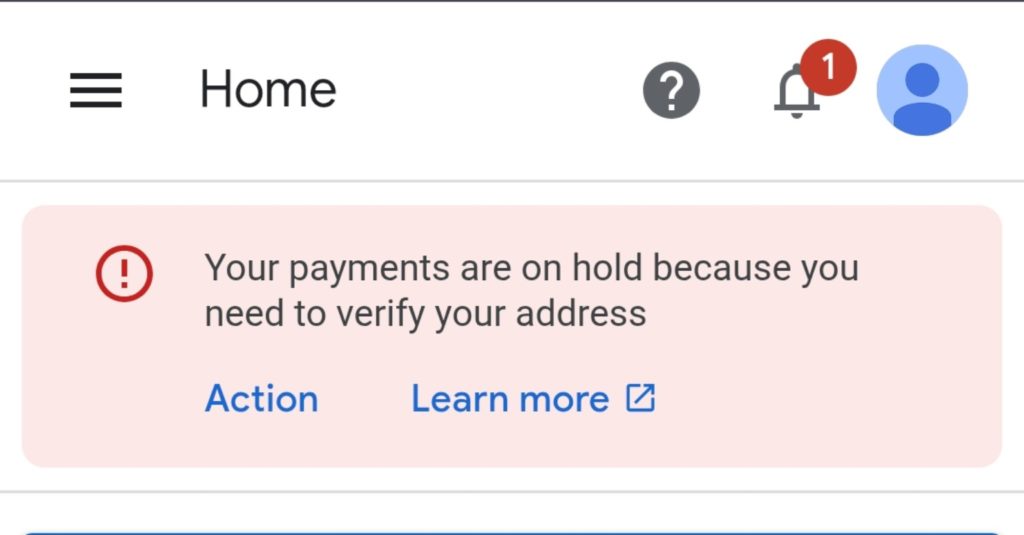Click the Action link in the alert
This screenshot has height=535, width=1024.
click(261, 399)
